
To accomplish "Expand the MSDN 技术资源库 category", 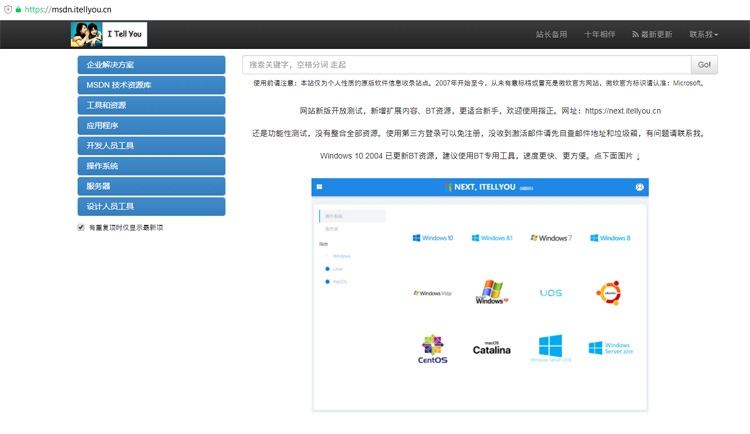I will [x=151, y=85].
